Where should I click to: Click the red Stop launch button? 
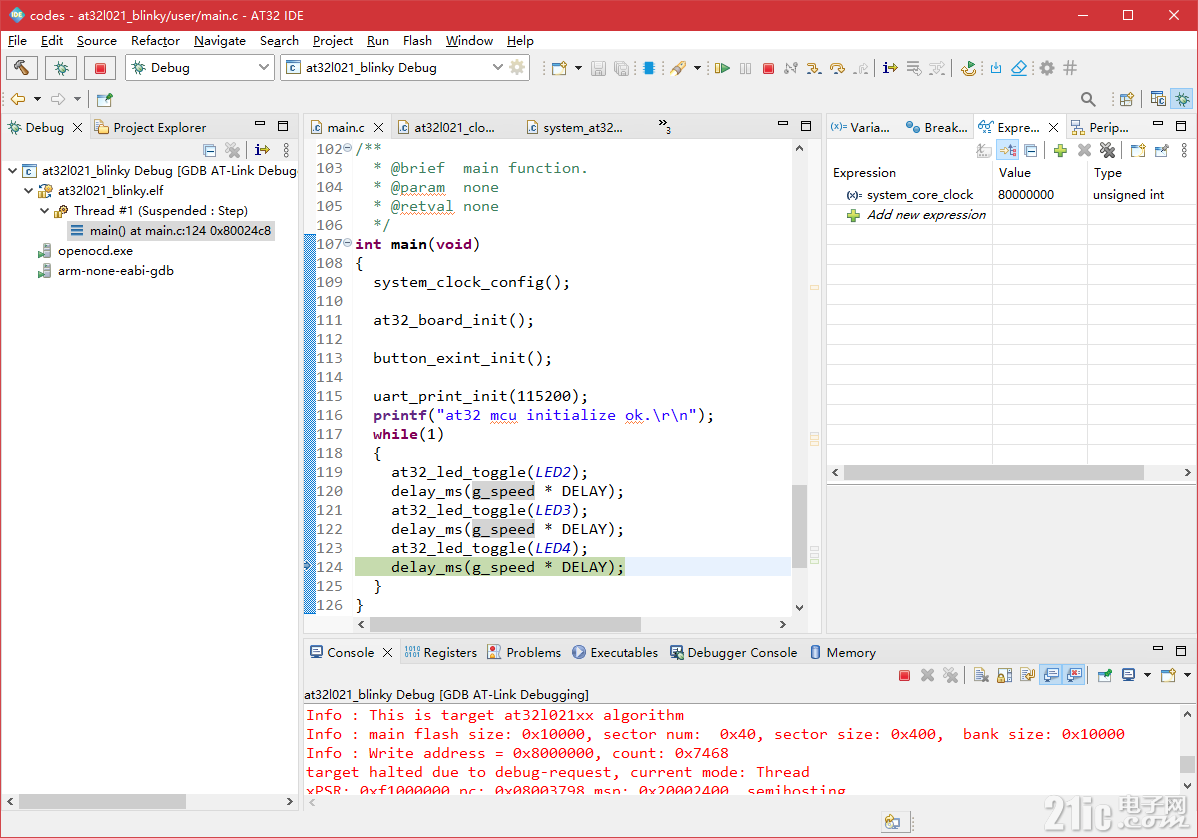pyautogui.click(x=100, y=68)
